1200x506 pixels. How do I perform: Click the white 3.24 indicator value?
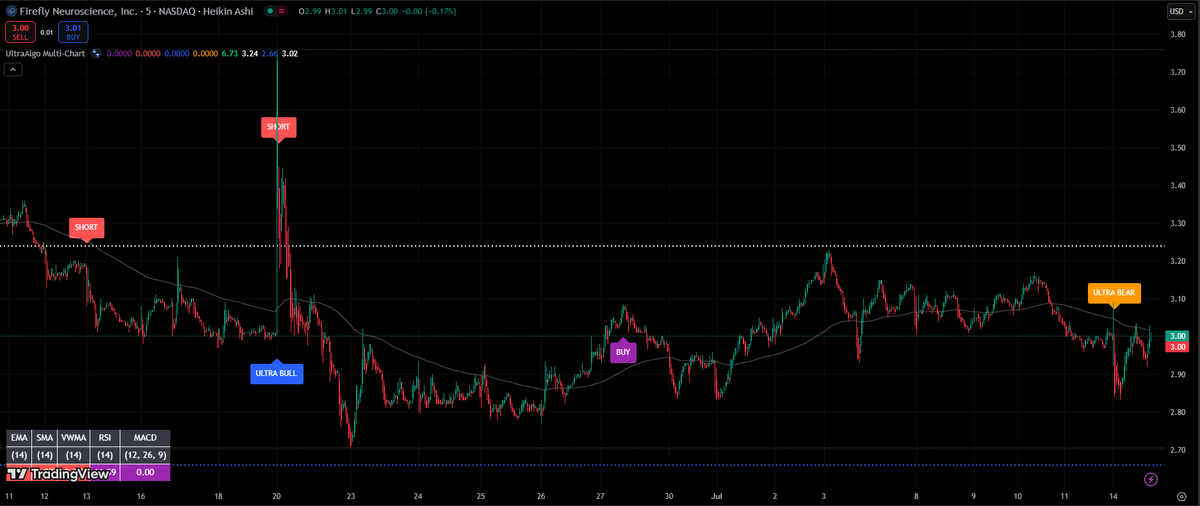tap(250, 53)
